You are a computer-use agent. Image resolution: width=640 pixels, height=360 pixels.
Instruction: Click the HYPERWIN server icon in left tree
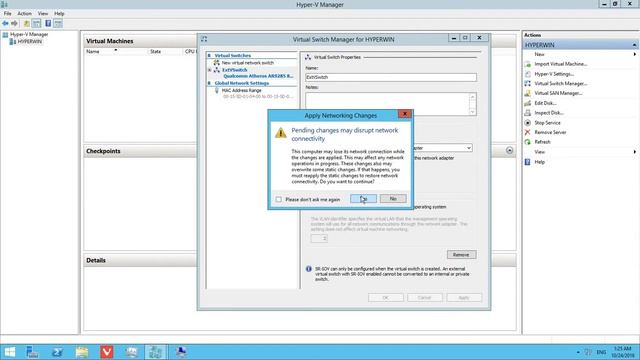(13, 42)
